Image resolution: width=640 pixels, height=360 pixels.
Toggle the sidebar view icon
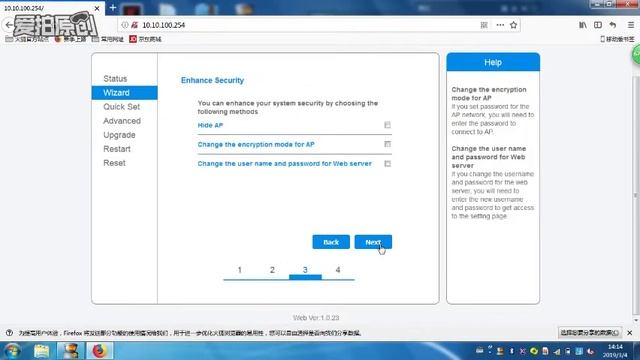(598, 25)
